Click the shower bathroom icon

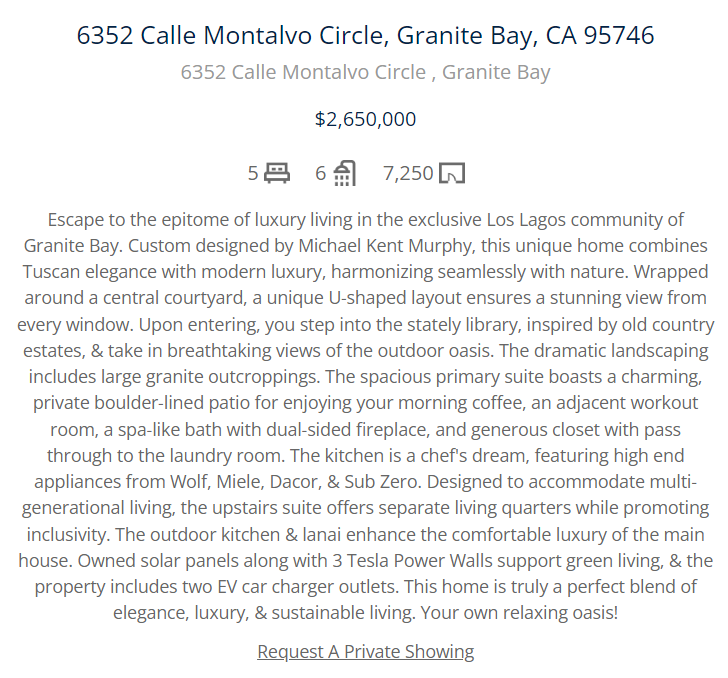(344, 173)
